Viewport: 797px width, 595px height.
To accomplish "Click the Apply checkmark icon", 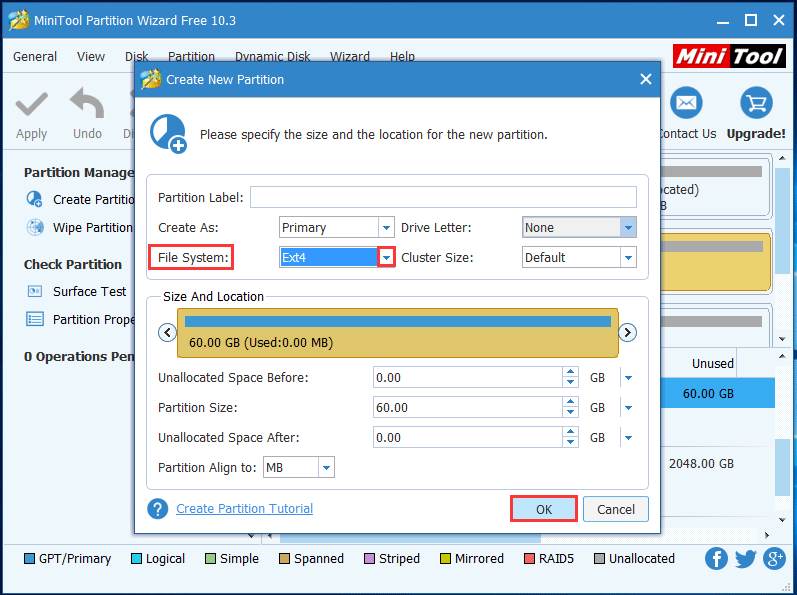I will point(32,104).
